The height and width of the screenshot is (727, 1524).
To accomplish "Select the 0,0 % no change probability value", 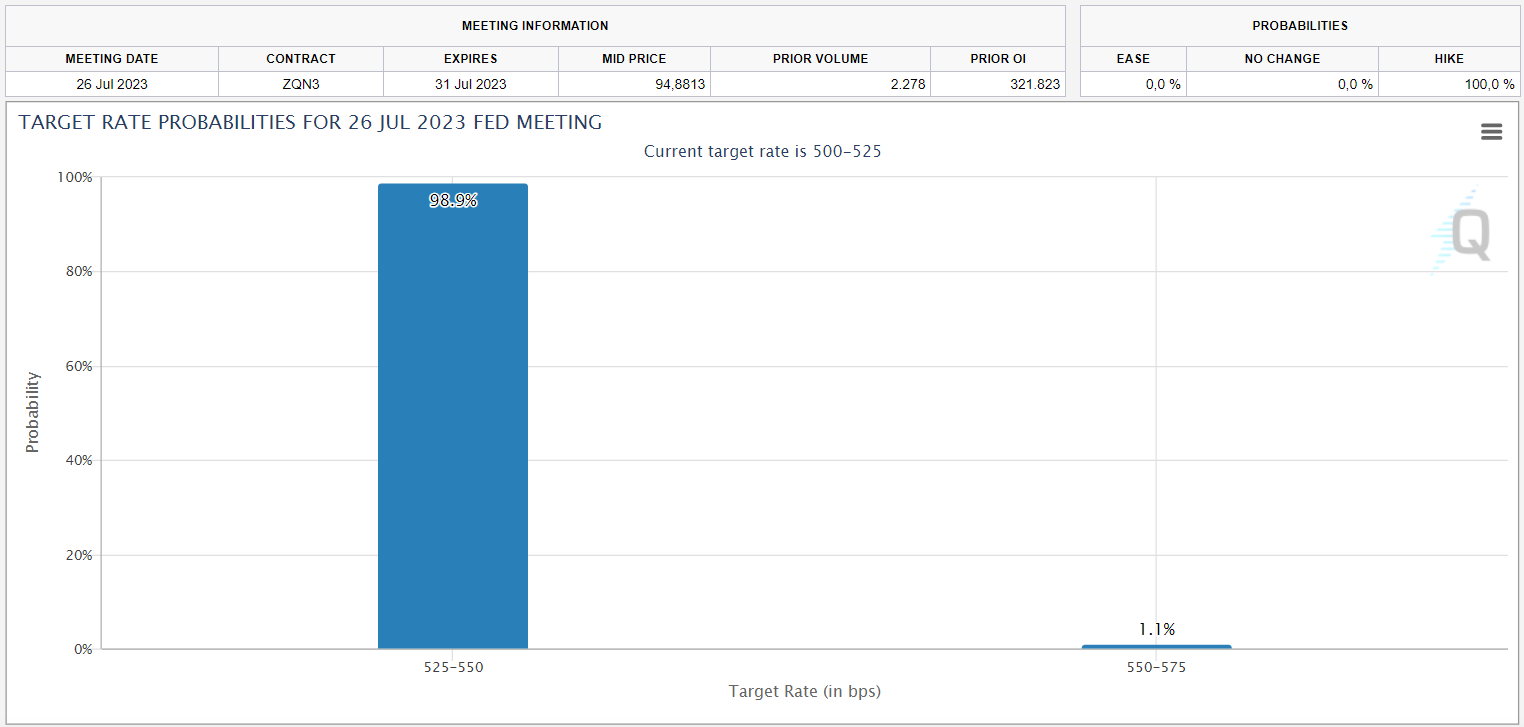I will point(1355,84).
